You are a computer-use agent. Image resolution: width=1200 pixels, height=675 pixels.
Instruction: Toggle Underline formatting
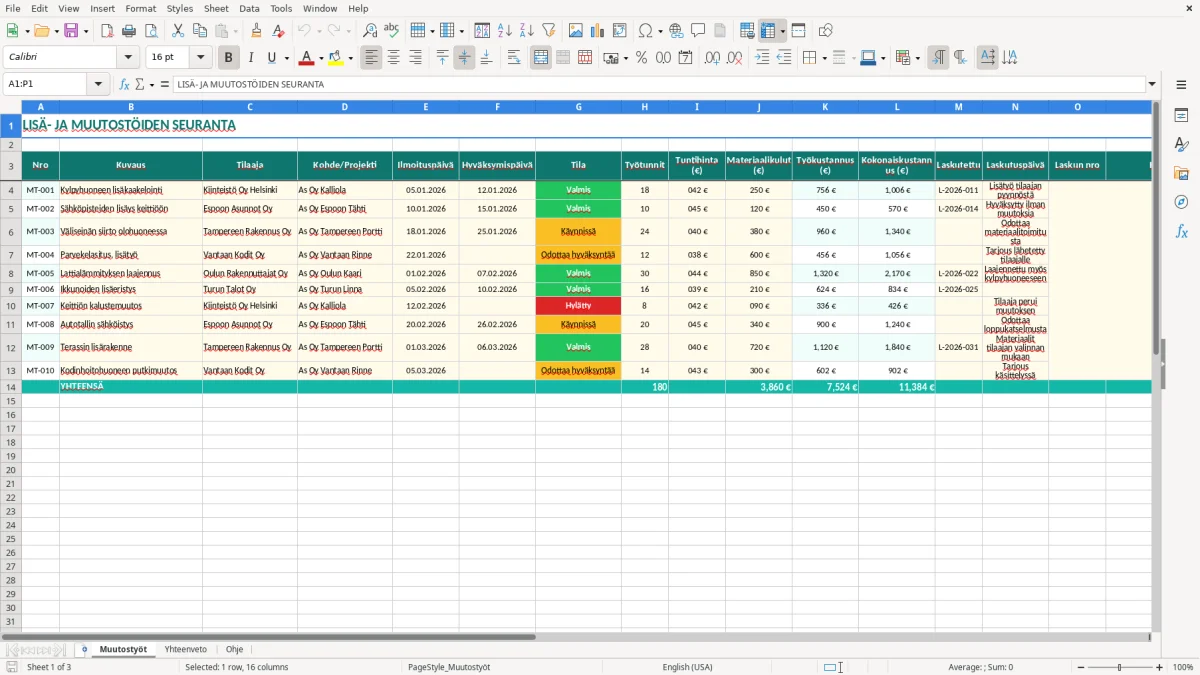click(x=272, y=58)
